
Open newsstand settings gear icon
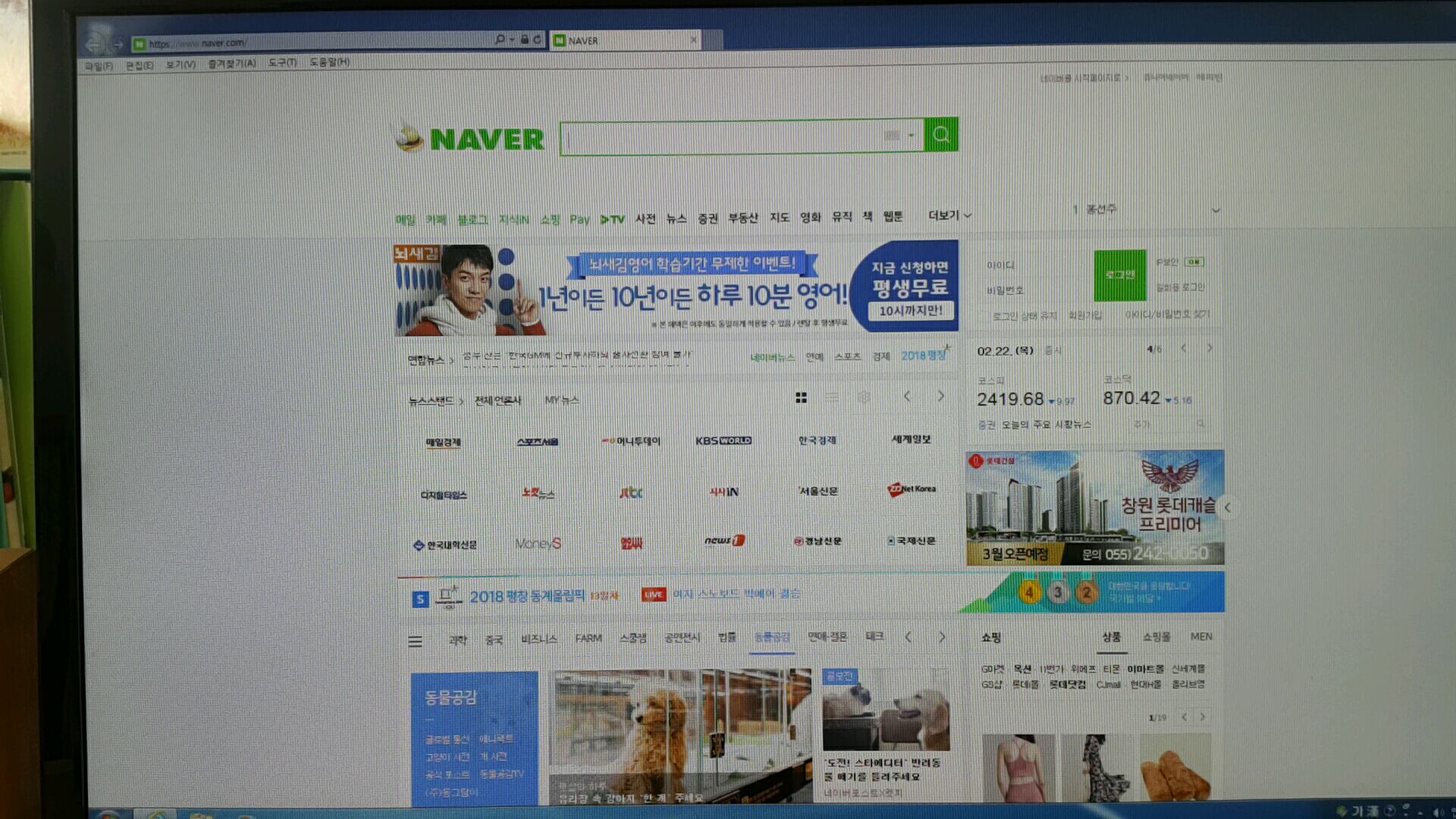click(x=864, y=397)
